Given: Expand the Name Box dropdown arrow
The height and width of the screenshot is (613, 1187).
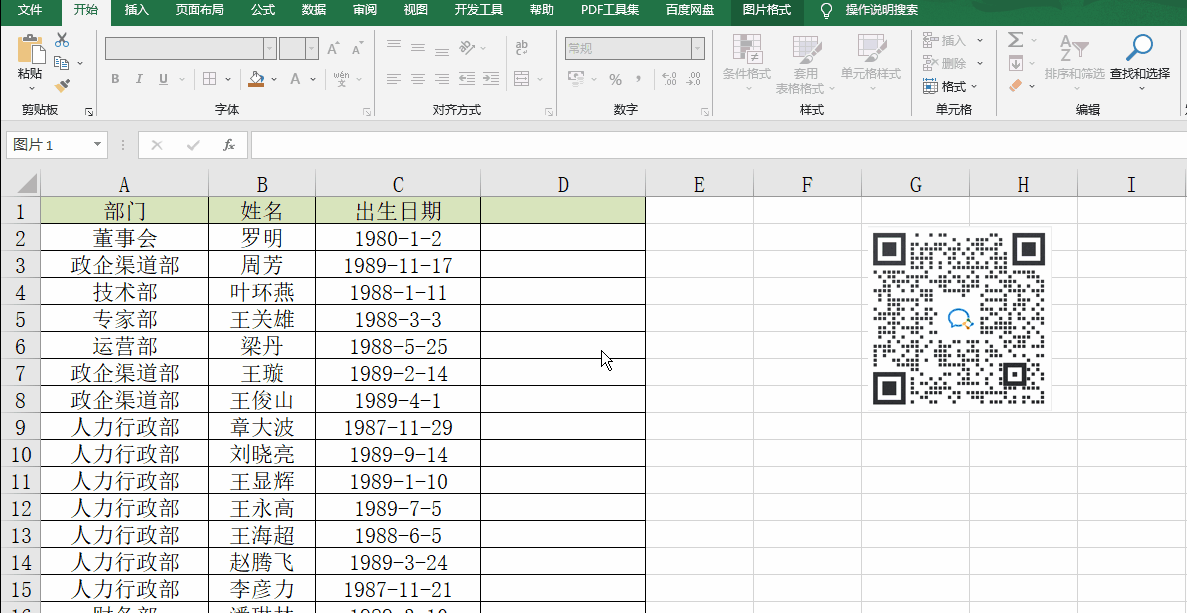Looking at the screenshot, I should (x=97, y=145).
